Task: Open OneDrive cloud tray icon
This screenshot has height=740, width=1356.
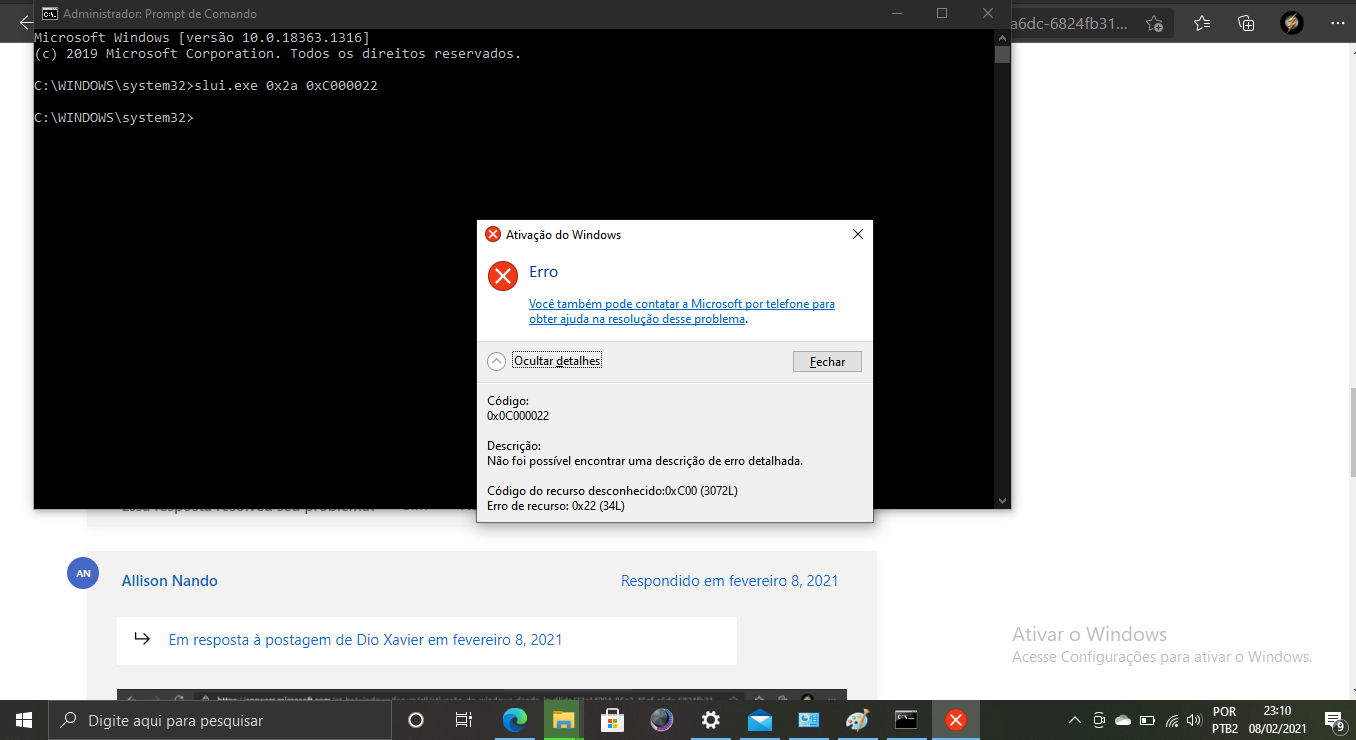Action: pyautogui.click(x=1123, y=720)
